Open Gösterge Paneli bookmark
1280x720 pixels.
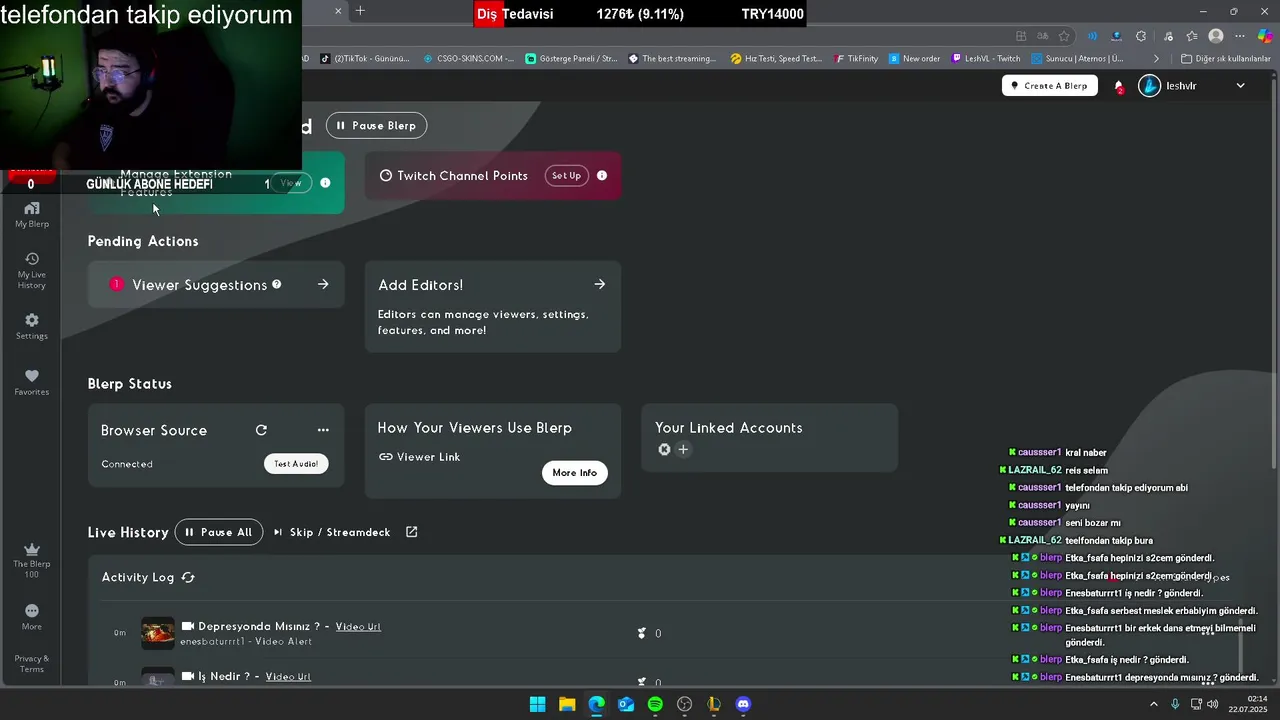click(x=572, y=59)
